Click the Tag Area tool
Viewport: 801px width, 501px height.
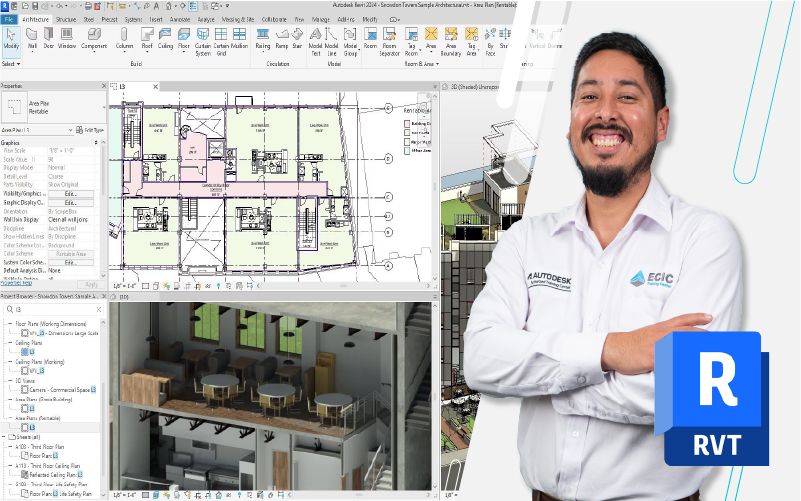pyautogui.click(x=471, y=42)
